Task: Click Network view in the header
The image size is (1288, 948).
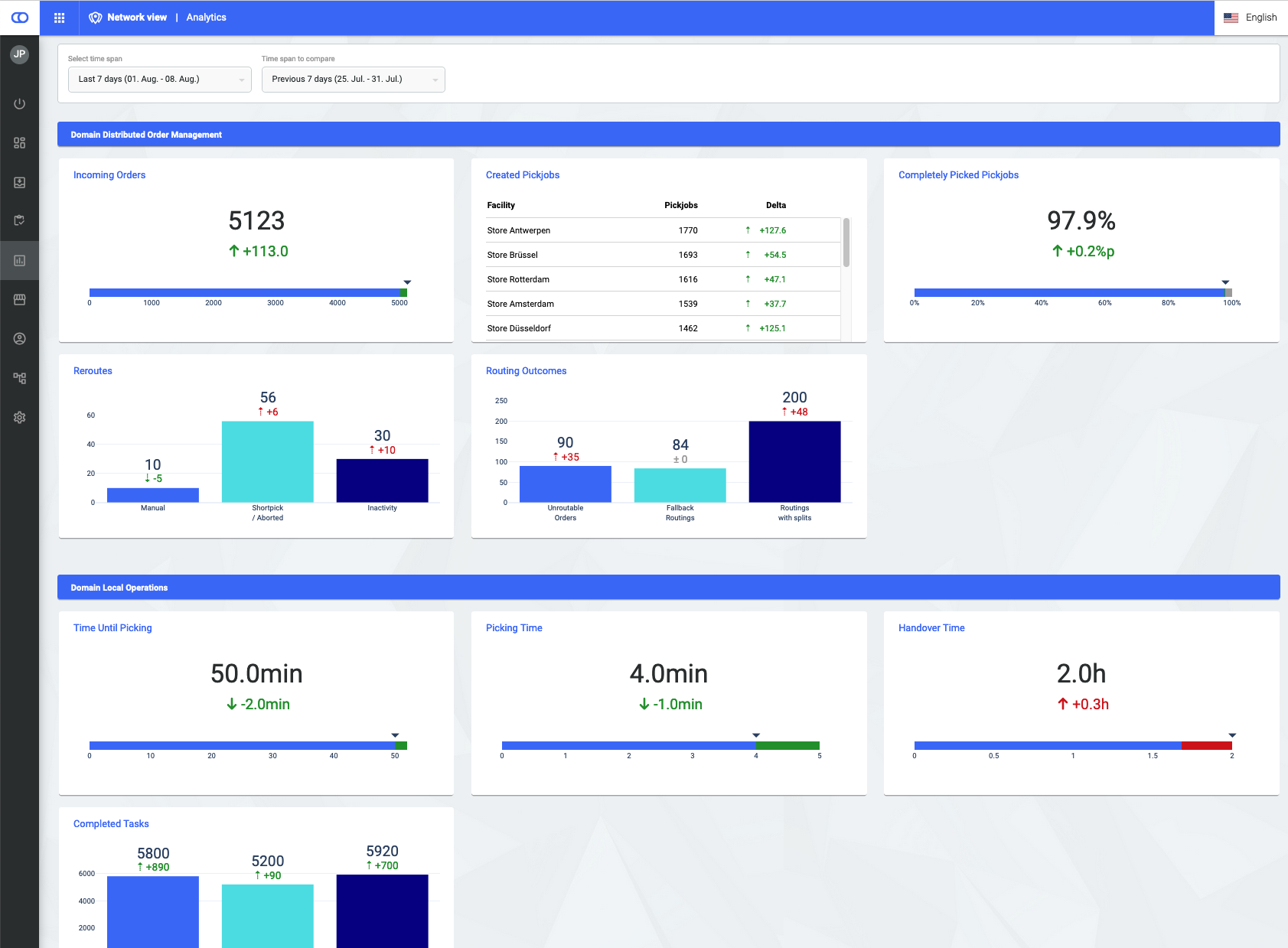Action: [x=136, y=18]
